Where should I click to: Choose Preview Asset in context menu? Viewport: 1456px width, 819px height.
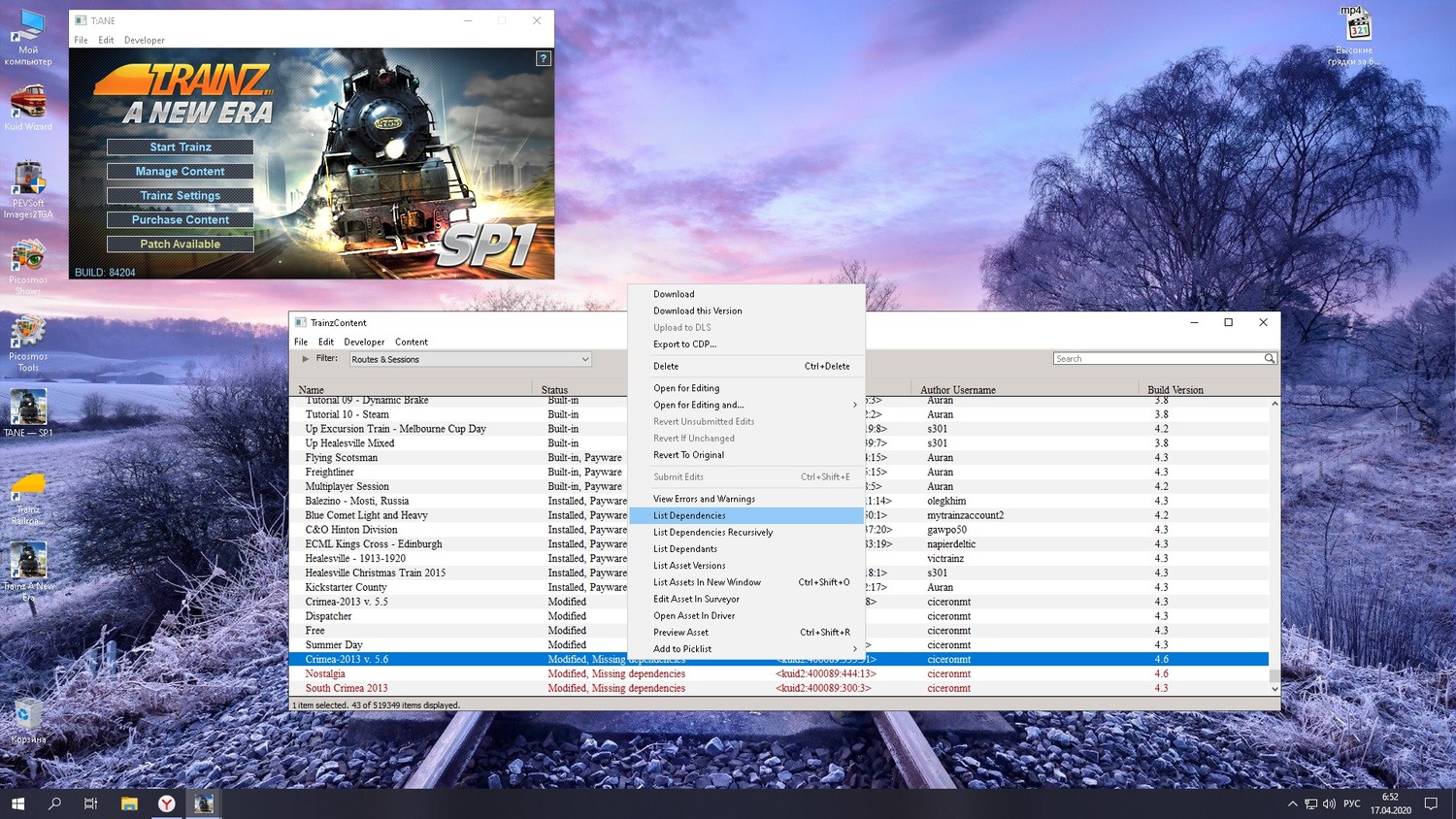(x=746, y=633)
